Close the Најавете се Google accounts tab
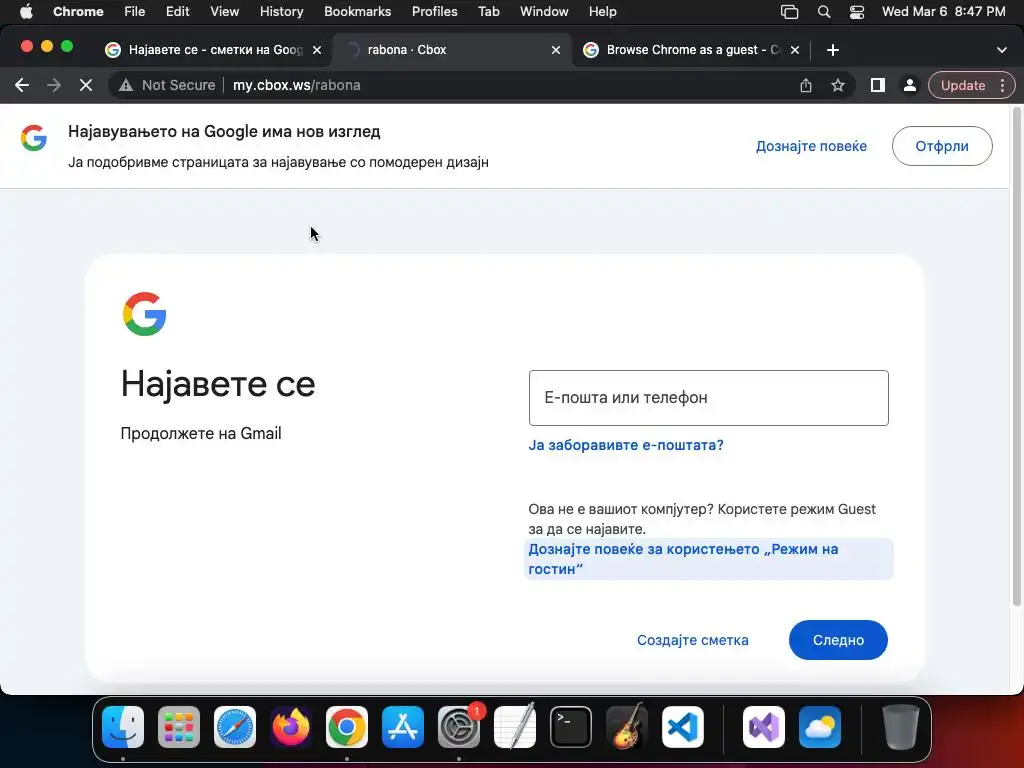Image resolution: width=1024 pixels, height=768 pixels. coord(317,50)
